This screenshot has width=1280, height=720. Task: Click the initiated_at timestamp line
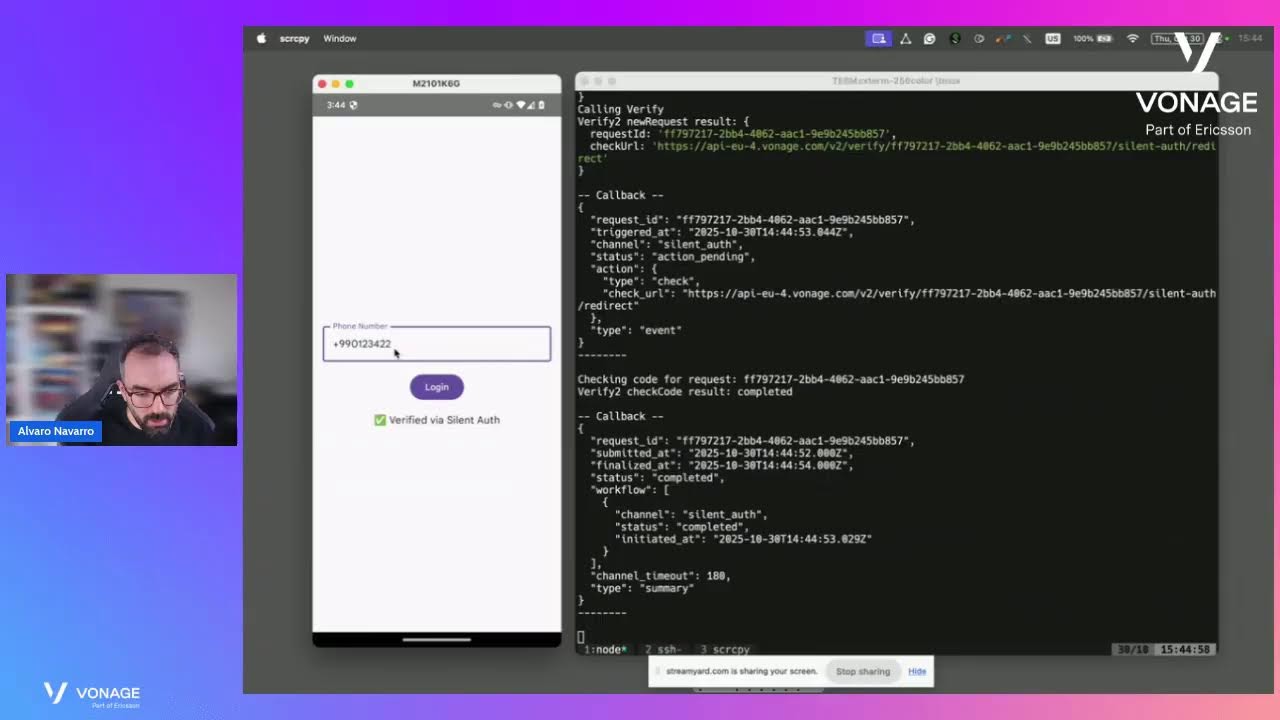tap(743, 539)
